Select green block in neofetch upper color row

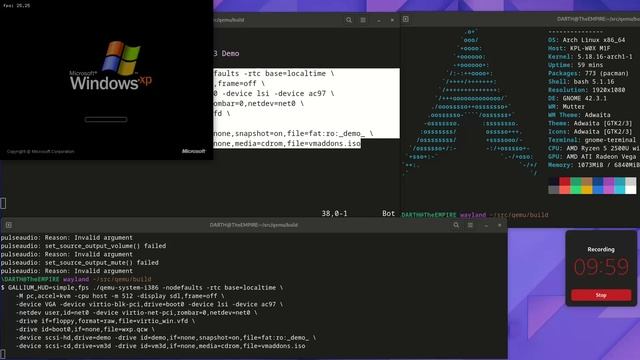576,181
